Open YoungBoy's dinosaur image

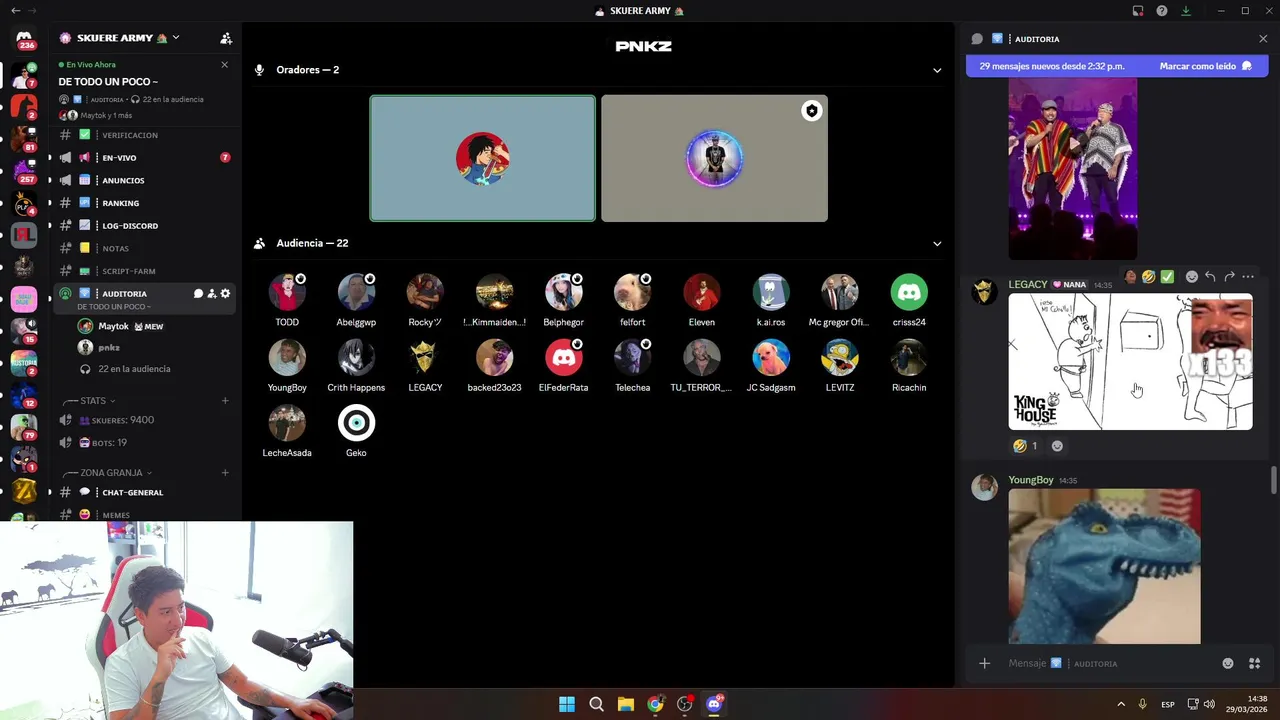pyautogui.click(x=1104, y=566)
